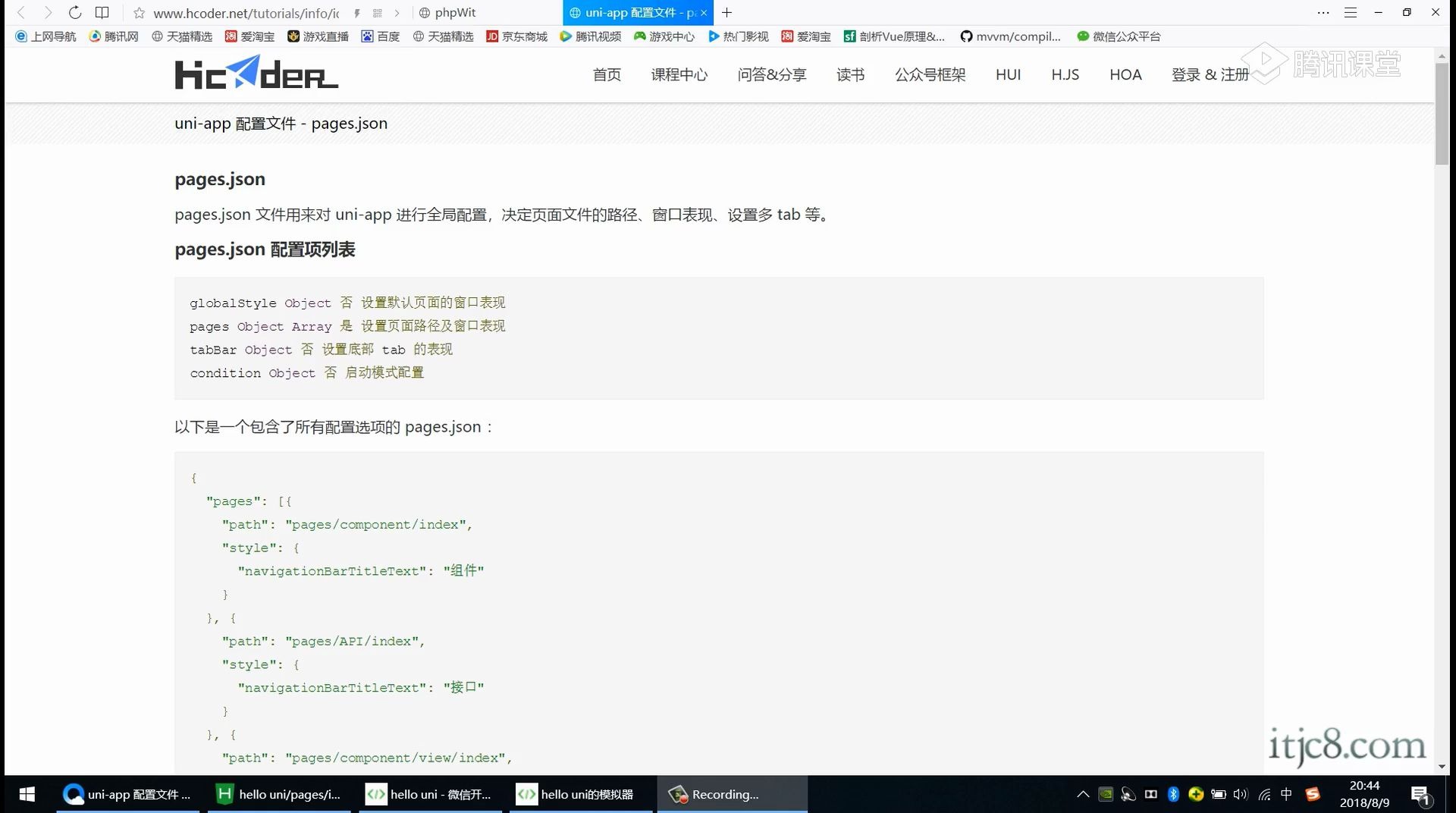Viewport: 1456px width, 813px height.
Task: Switch to hello uni的模拟器 taskbar item
Action: 580,794
